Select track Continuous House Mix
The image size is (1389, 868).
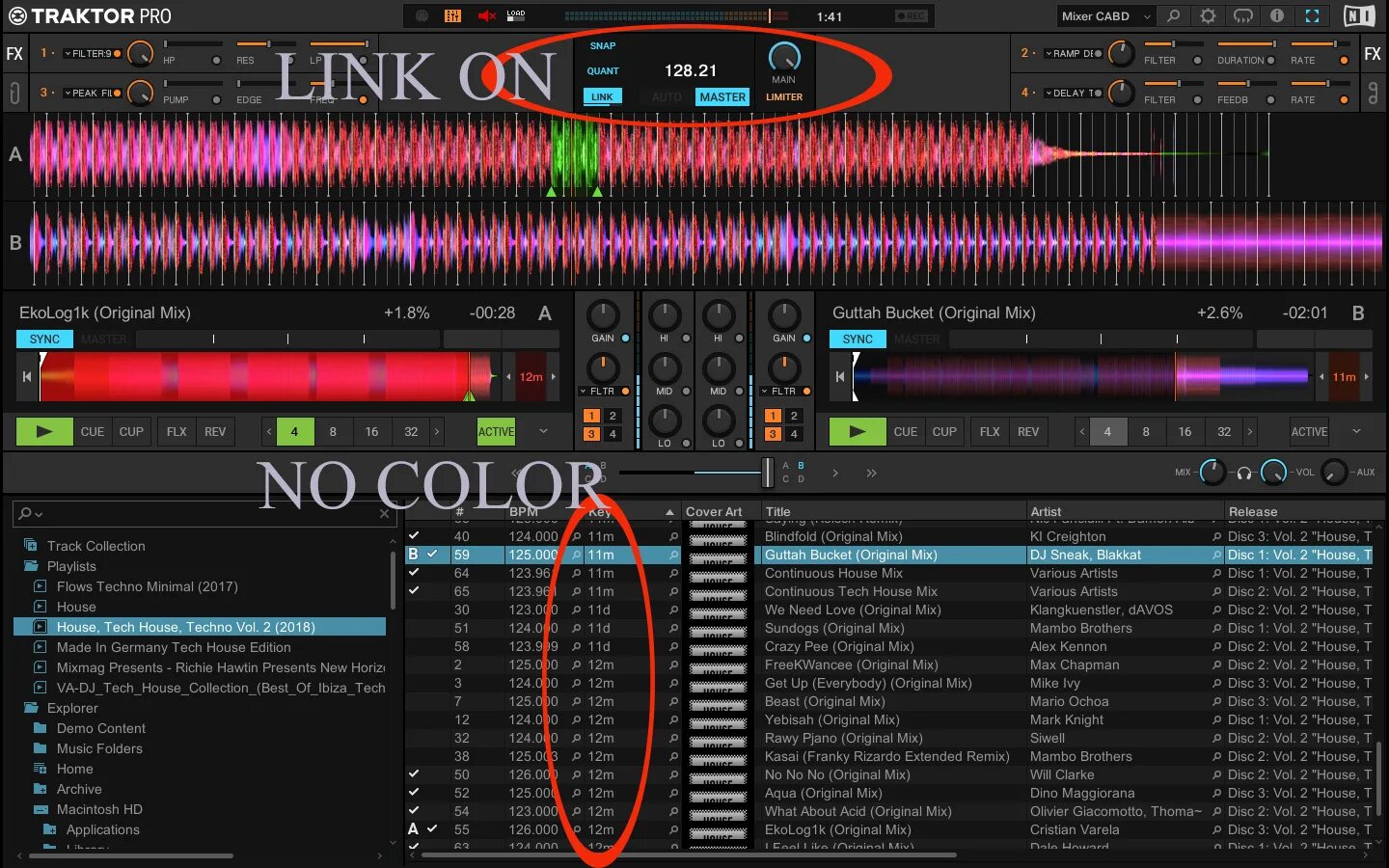[833, 573]
